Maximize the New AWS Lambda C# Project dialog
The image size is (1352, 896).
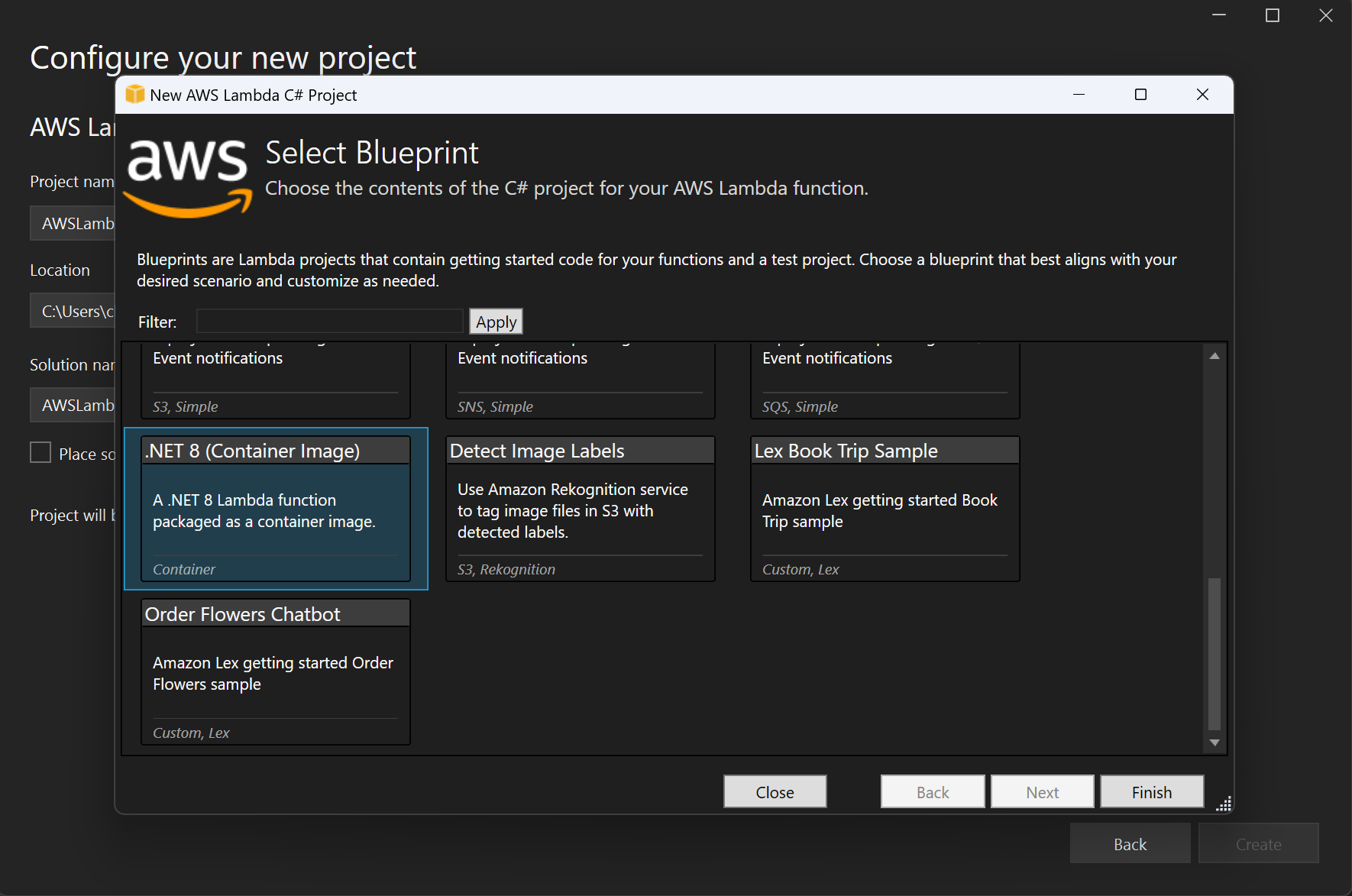tap(1140, 95)
